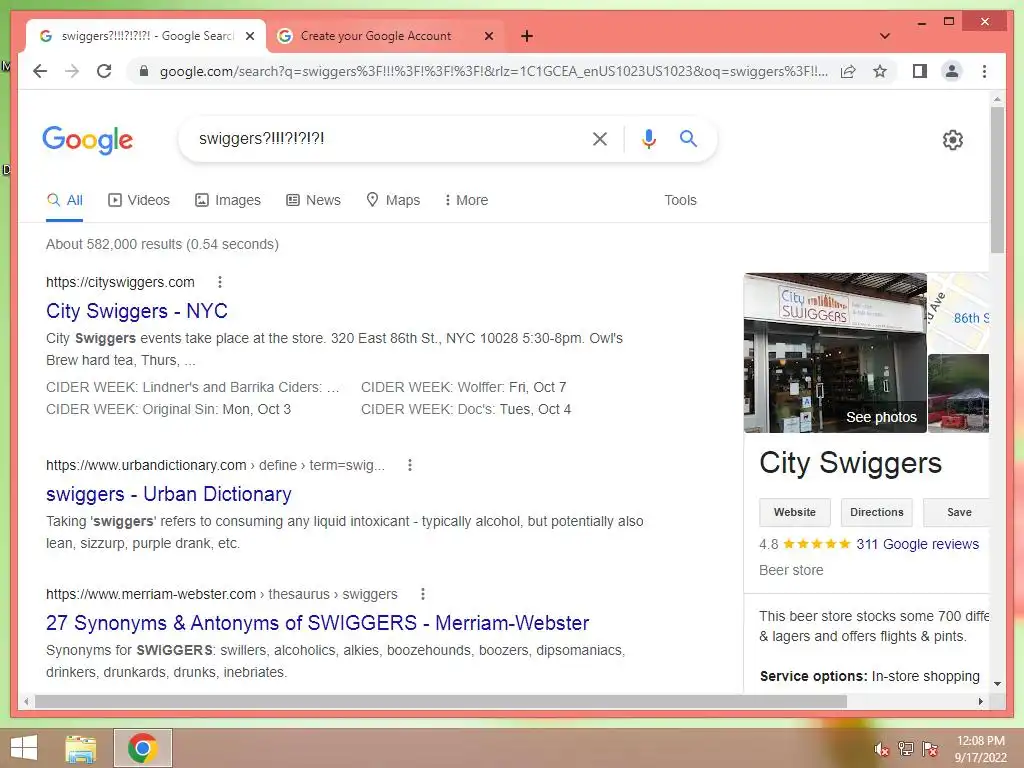The width and height of the screenshot is (1024, 768).
Task: Switch to Maps results
Action: coord(393,200)
